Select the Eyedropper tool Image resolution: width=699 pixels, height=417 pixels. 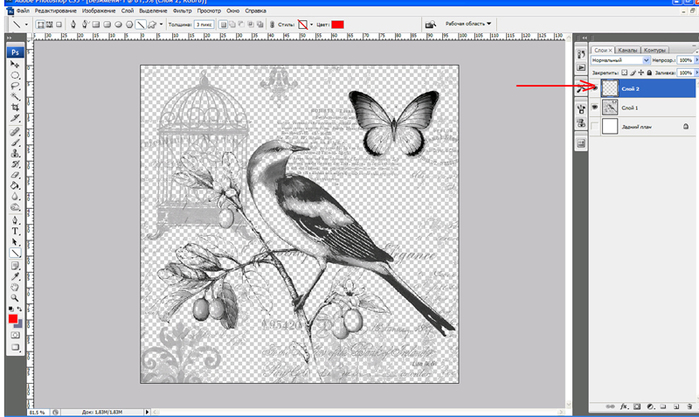15,277
